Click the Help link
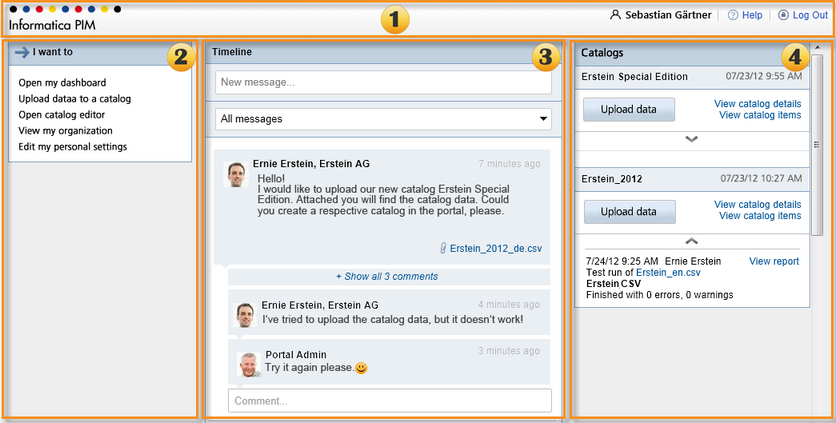 (x=752, y=15)
